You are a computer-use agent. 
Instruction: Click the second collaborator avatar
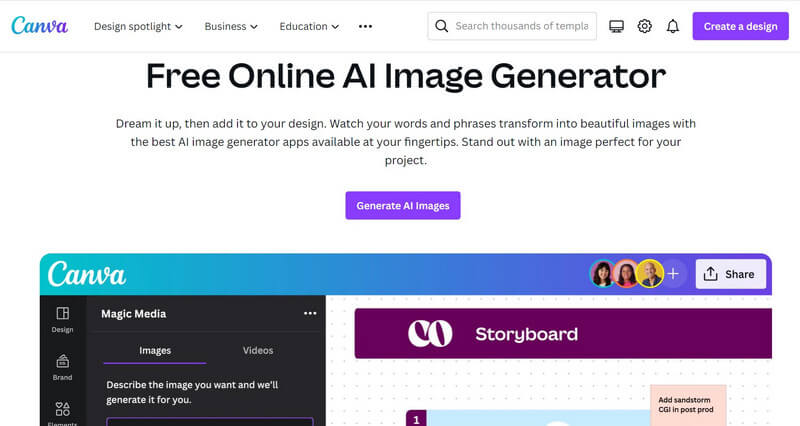[x=626, y=274]
